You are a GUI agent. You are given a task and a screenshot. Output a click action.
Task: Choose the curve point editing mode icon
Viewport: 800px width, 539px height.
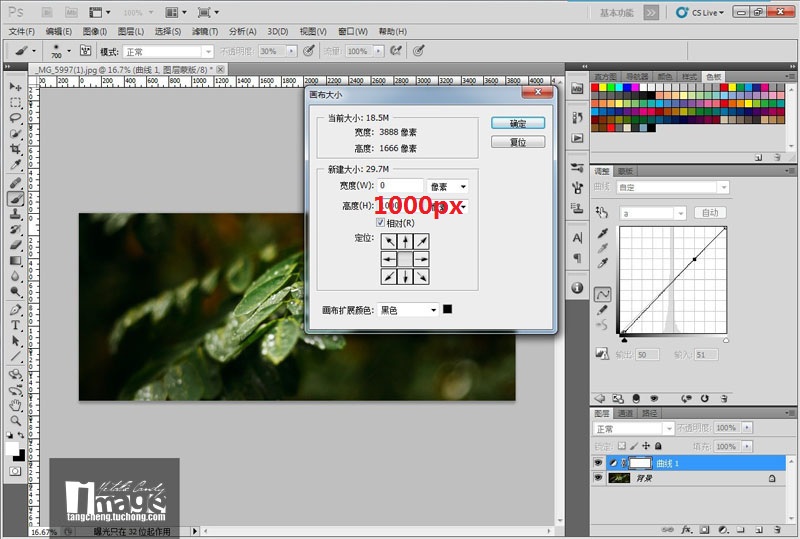tap(603, 295)
